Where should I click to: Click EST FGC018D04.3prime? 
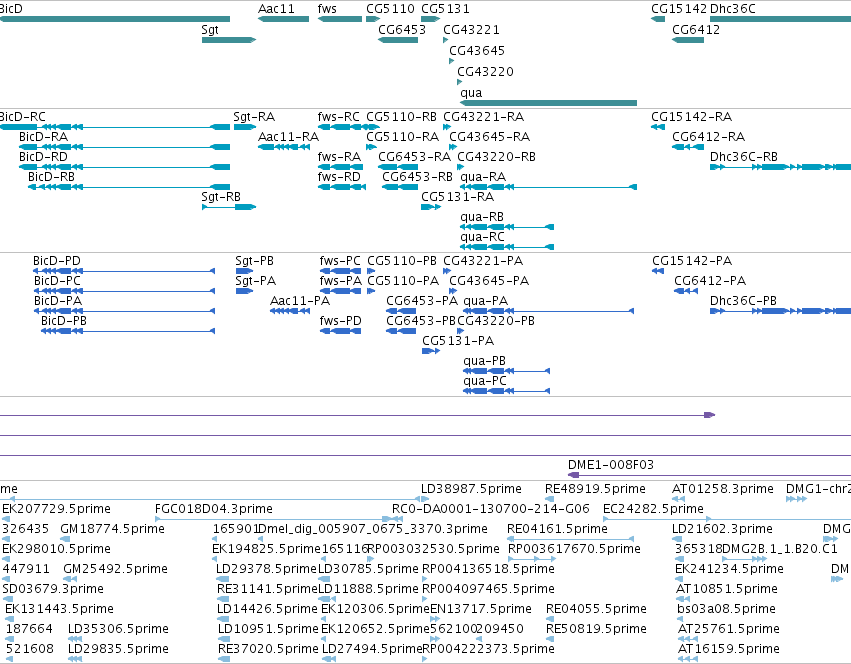coord(214,509)
